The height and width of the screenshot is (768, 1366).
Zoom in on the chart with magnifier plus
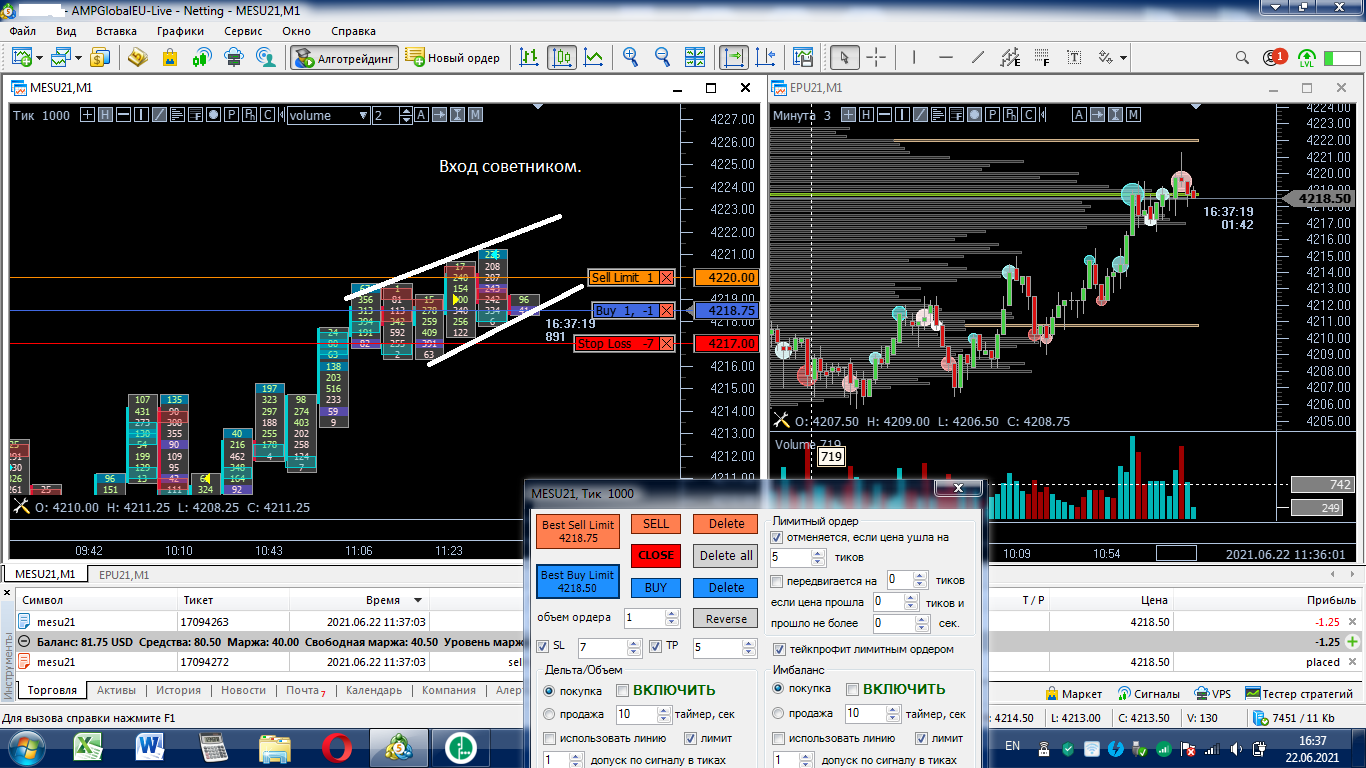coord(630,57)
